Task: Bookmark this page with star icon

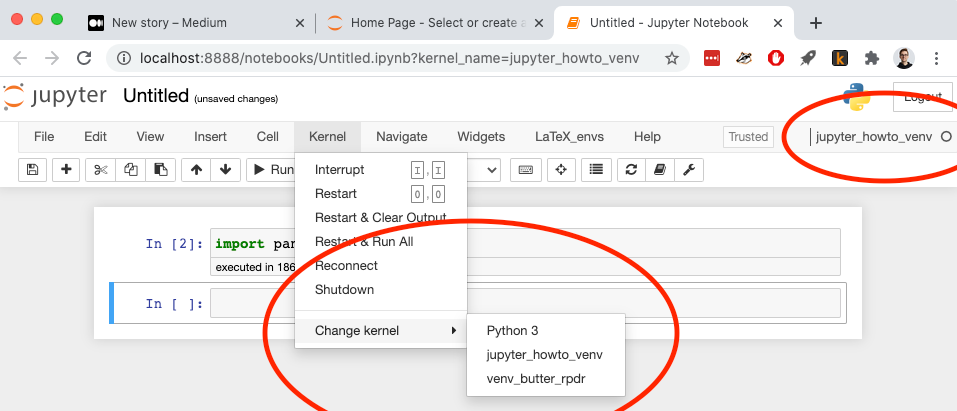Action: (x=671, y=58)
